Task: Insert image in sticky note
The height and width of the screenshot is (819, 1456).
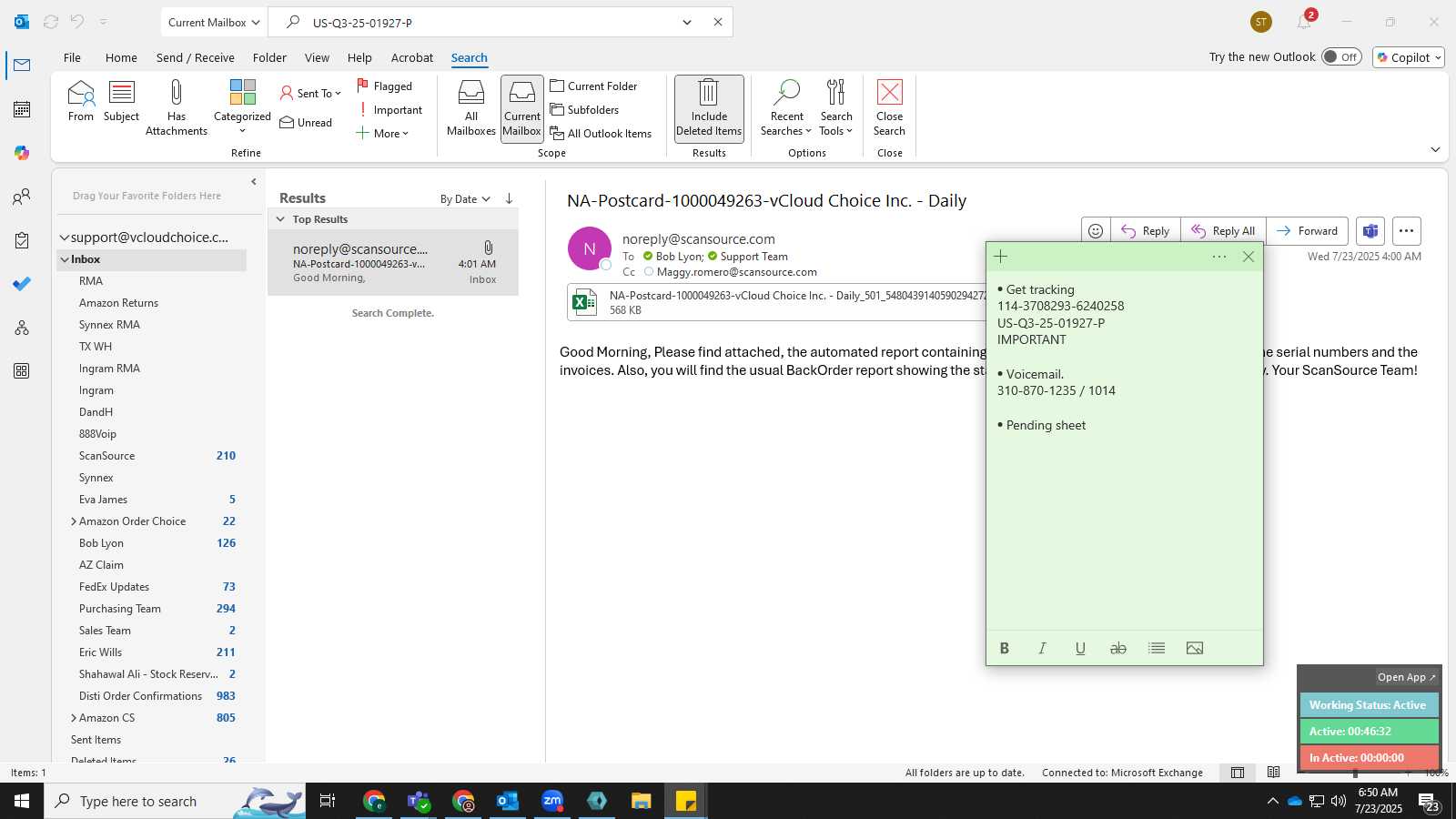Action: pos(1195,648)
